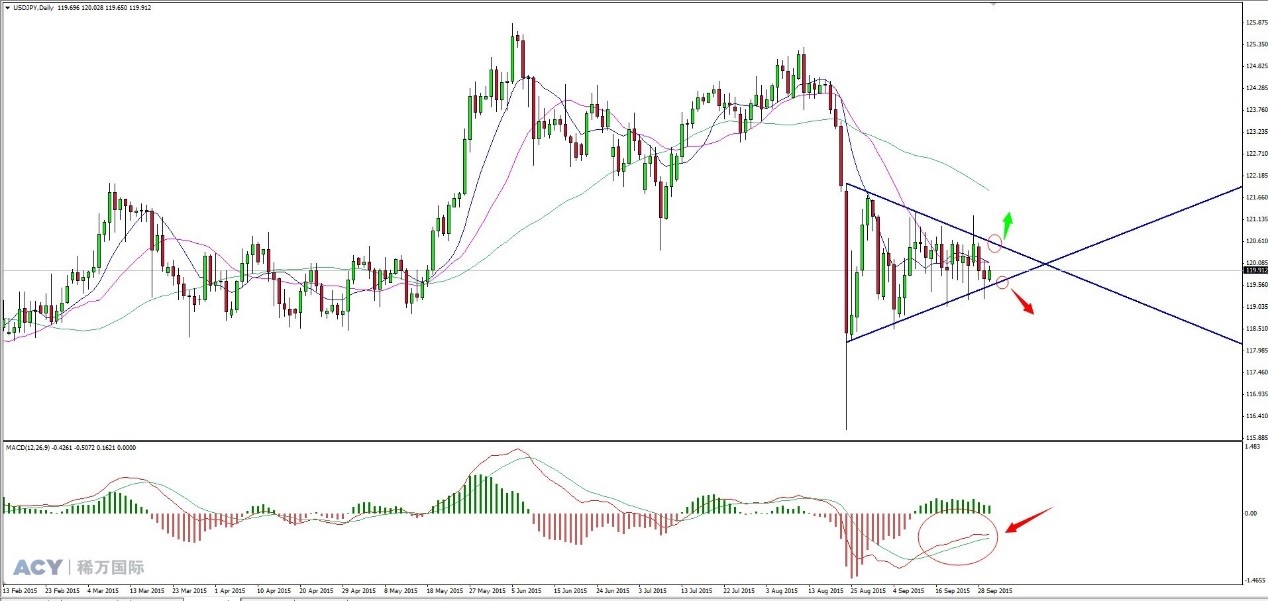Click the 1.483 MACD scale value
Viewport: 1268px width, 601px height.
(x=1252, y=447)
